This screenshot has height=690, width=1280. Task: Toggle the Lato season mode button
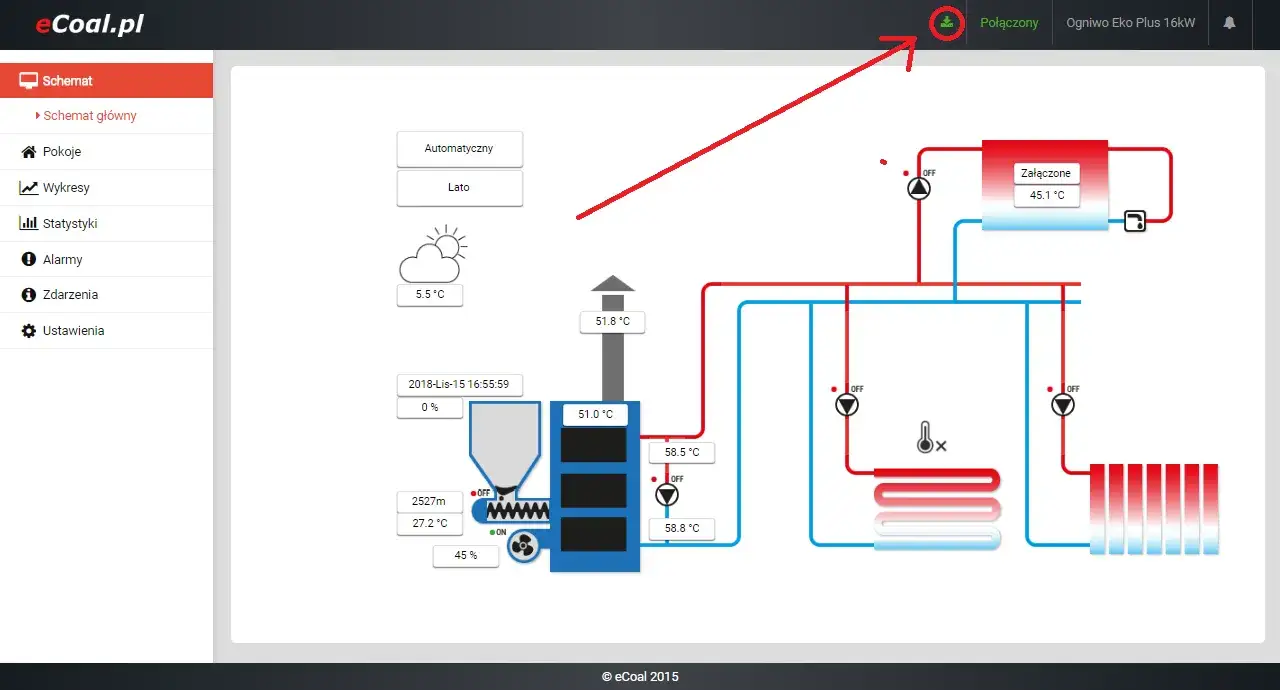click(x=459, y=187)
